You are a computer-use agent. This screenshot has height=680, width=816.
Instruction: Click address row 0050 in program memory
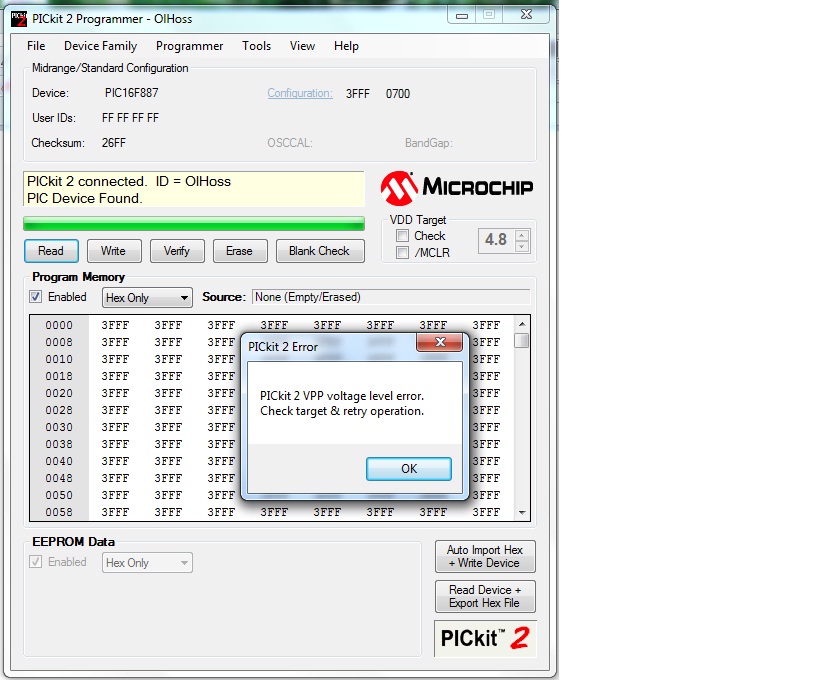tap(59, 495)
